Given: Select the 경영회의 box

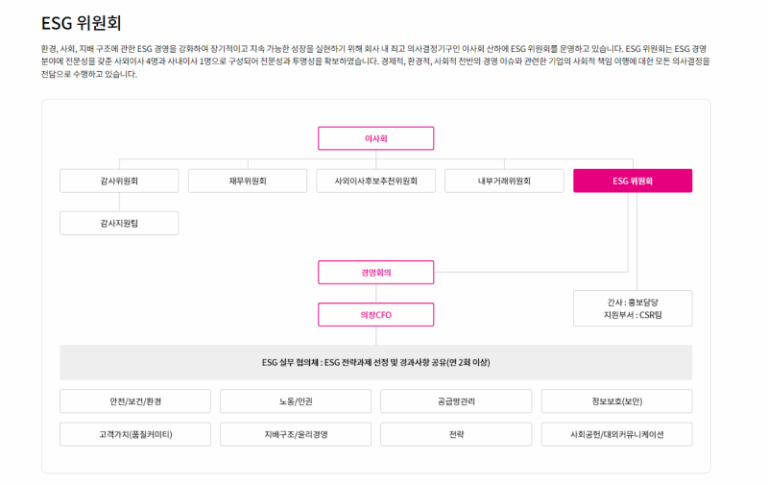Looking at the screenshot, I should pyautogui.click(x=376, y=272).
